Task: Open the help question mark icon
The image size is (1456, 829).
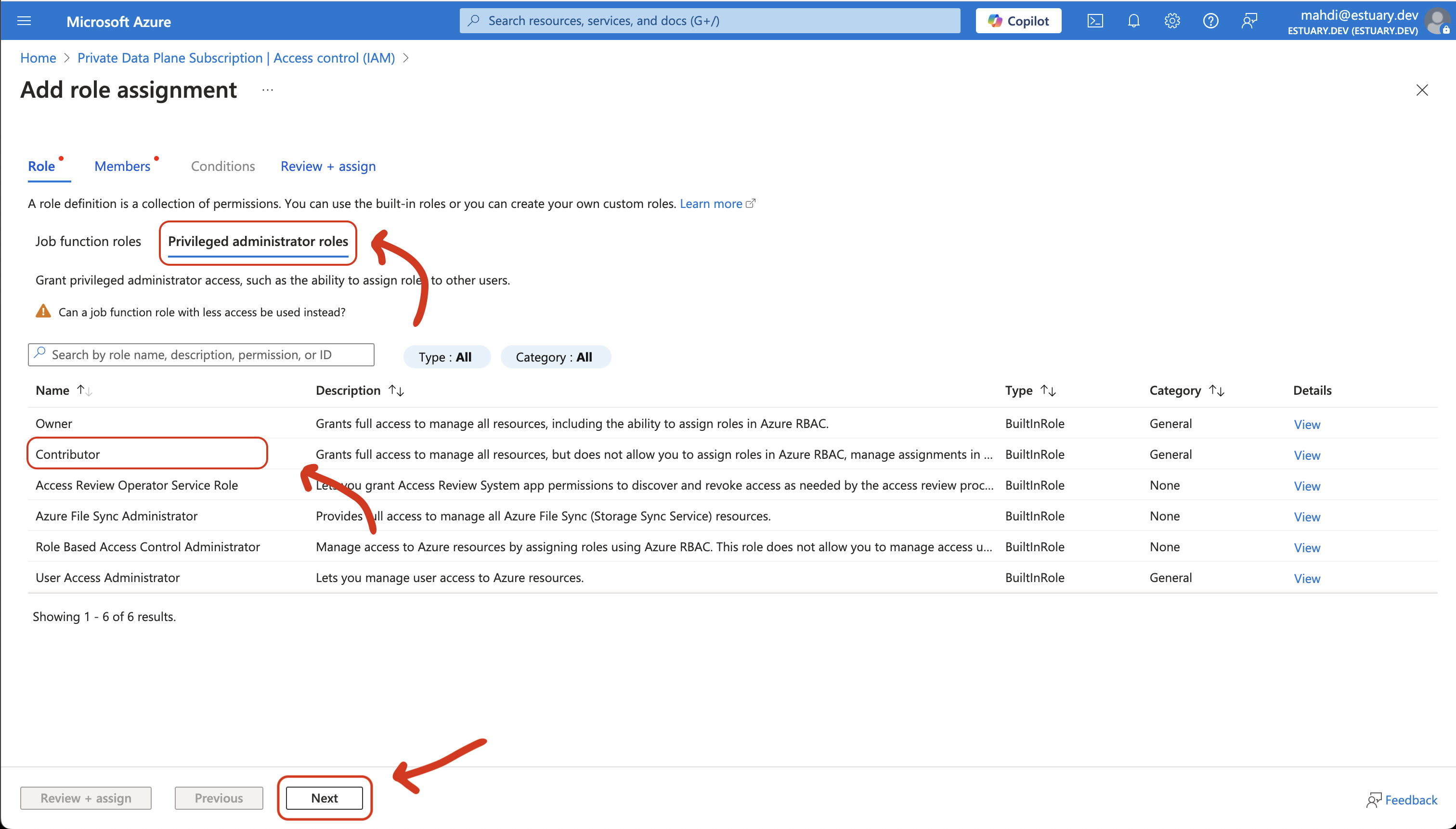Action: click(1210, 21)
